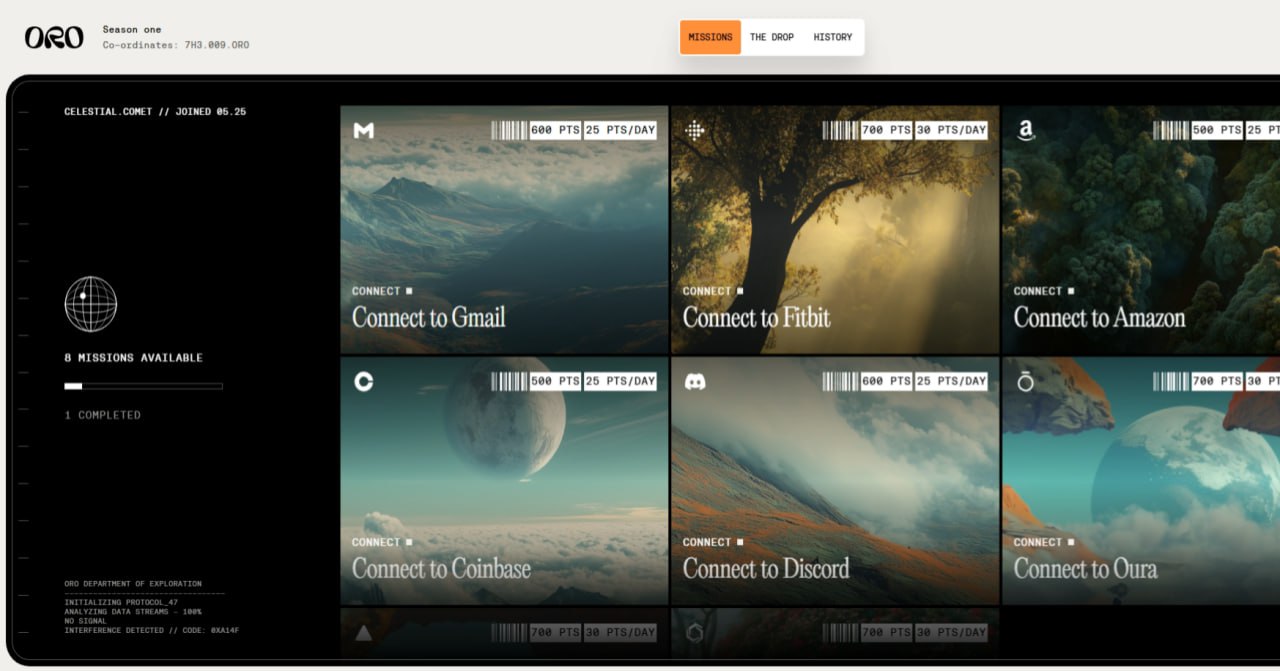This screenshot has width=1280, height=671.
Task: Click the Discord card 600 PTS badge
Action: (886, 381)
